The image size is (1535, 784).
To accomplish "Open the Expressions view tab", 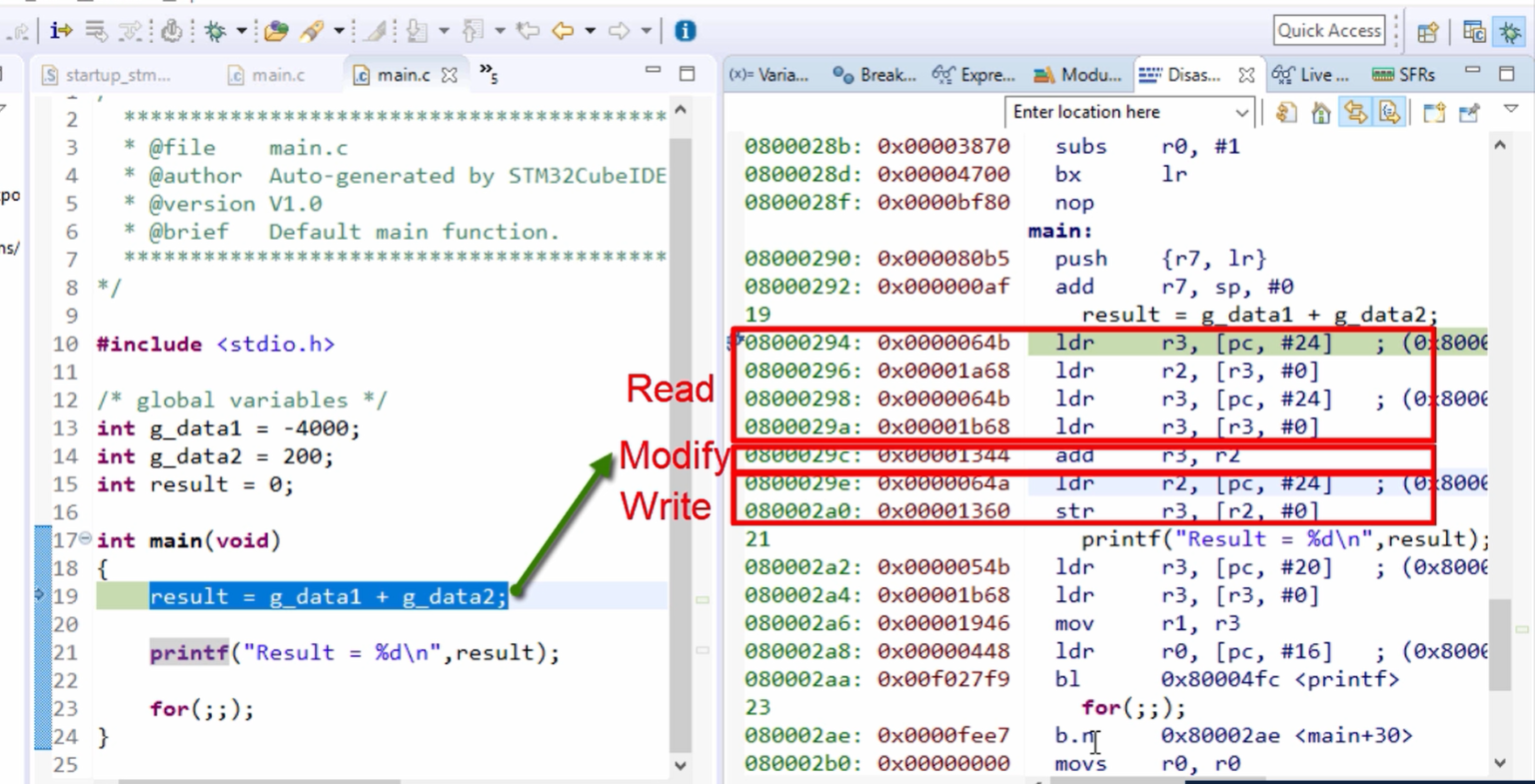I will 973,75.
